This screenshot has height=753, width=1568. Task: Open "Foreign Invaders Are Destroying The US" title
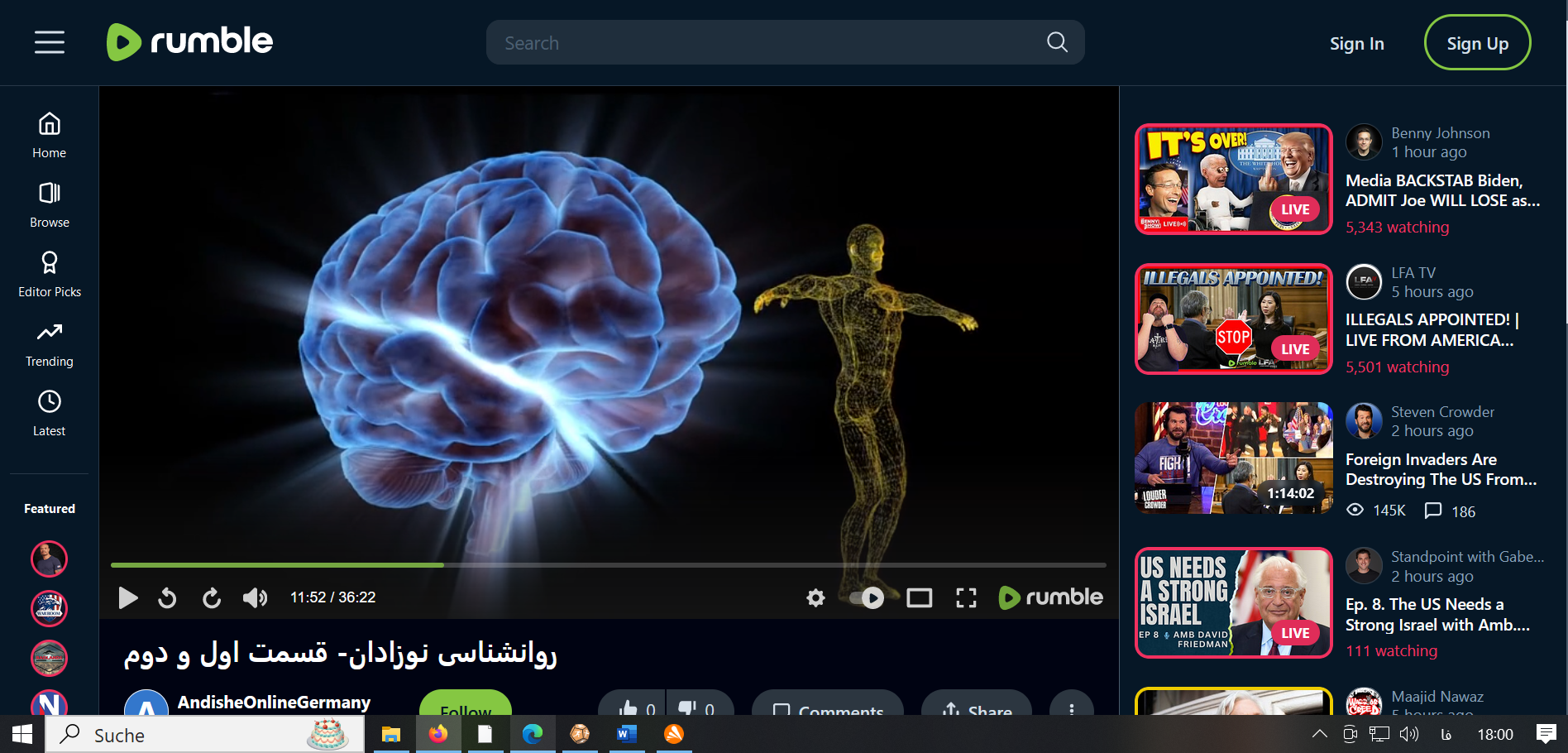coord(1441,469)
